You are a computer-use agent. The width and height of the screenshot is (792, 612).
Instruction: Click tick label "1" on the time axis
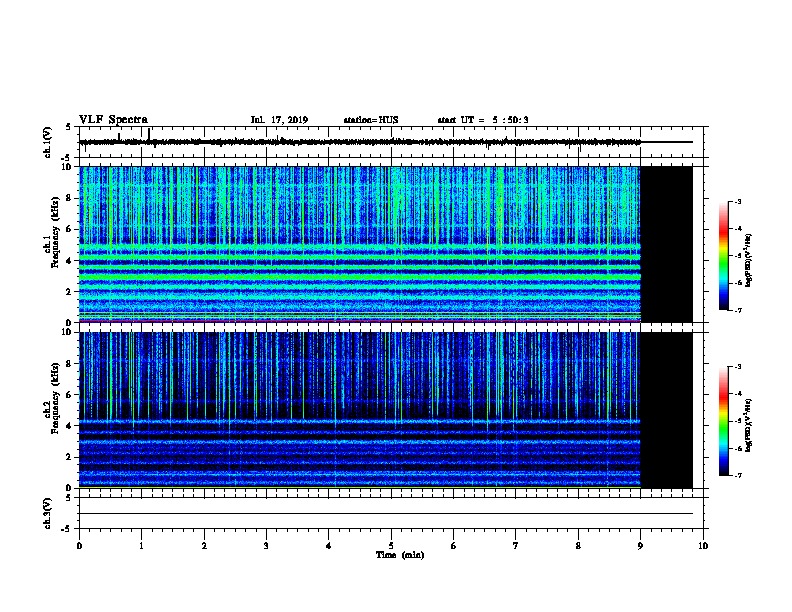coord(141,546)
